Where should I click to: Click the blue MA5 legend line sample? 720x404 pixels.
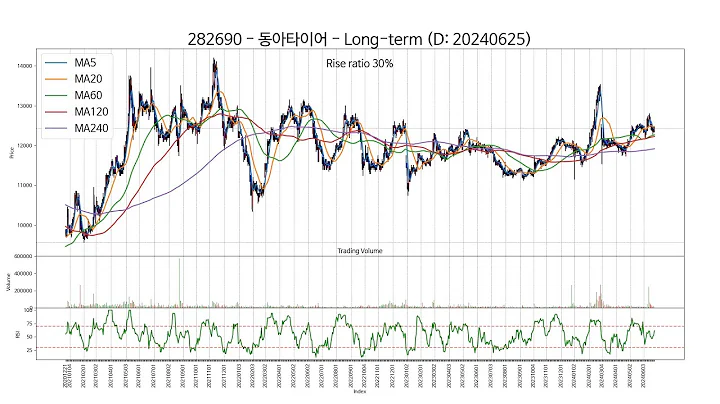[56, 63]
